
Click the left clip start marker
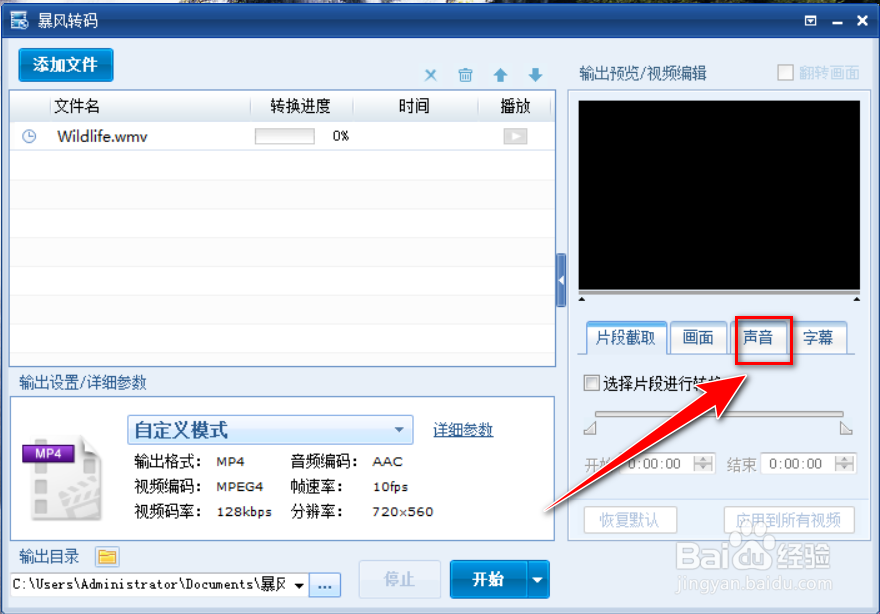pos(590,429)
